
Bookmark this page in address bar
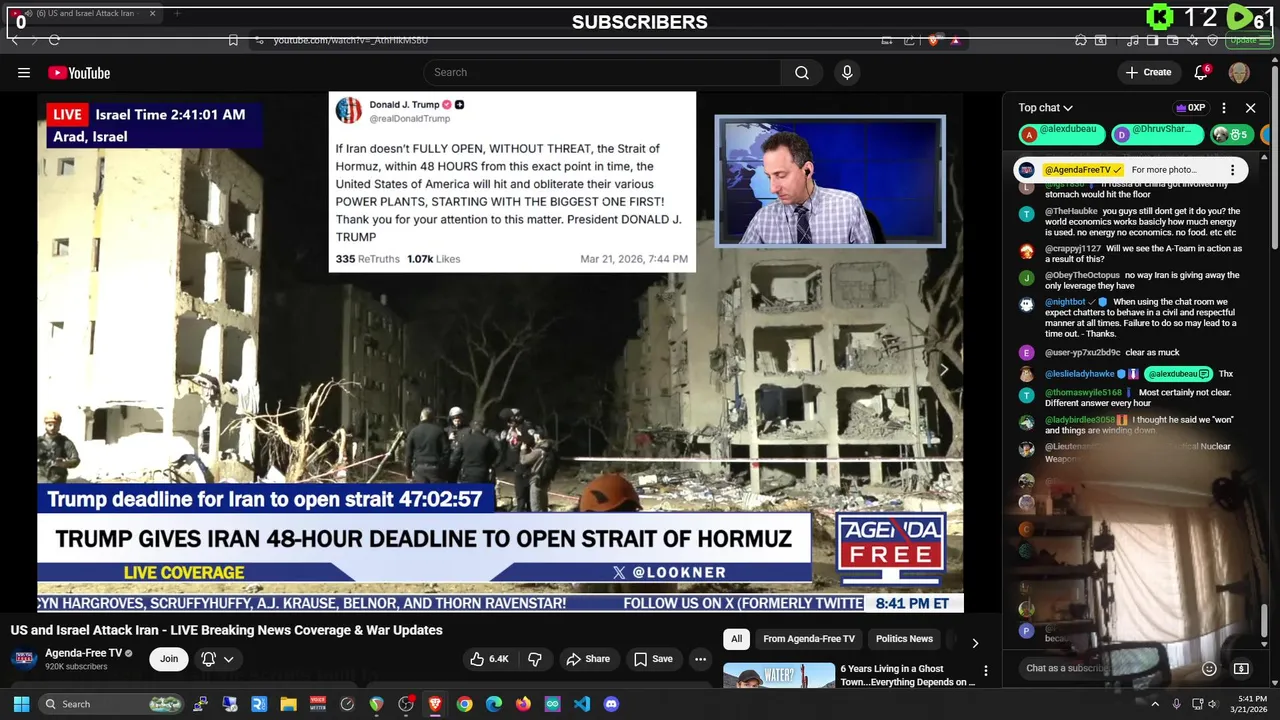[233, 40]
